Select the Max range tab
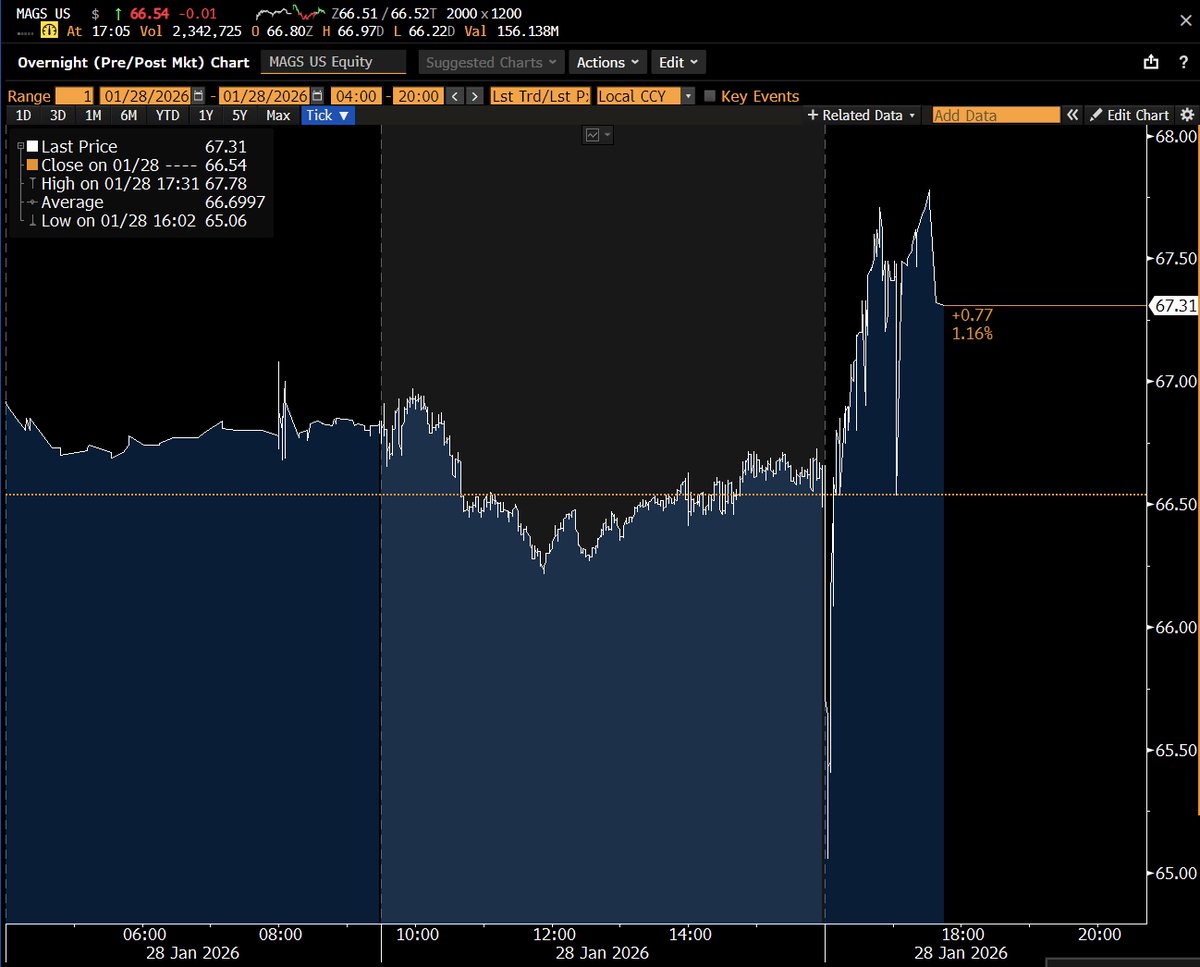 coord(279,115)
